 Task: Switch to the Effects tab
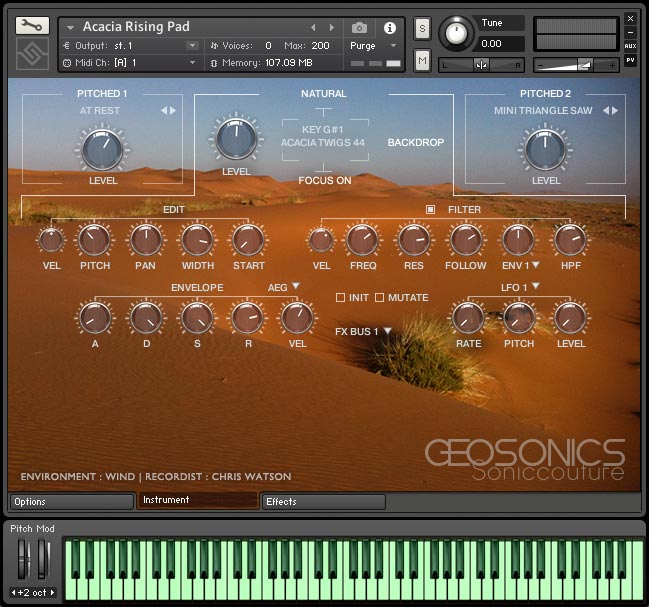tap(323, 501)
